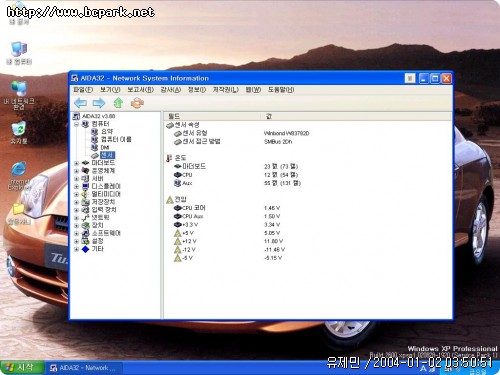Screen dimensions: 500x375
Task: Click the thermometer icon beside 온도
Action: point(169,158)
